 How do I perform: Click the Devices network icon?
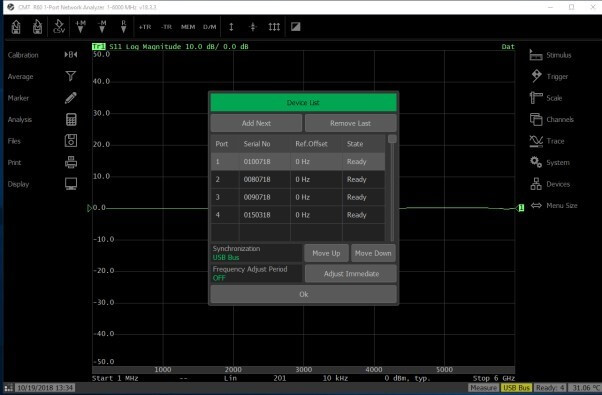536,184
